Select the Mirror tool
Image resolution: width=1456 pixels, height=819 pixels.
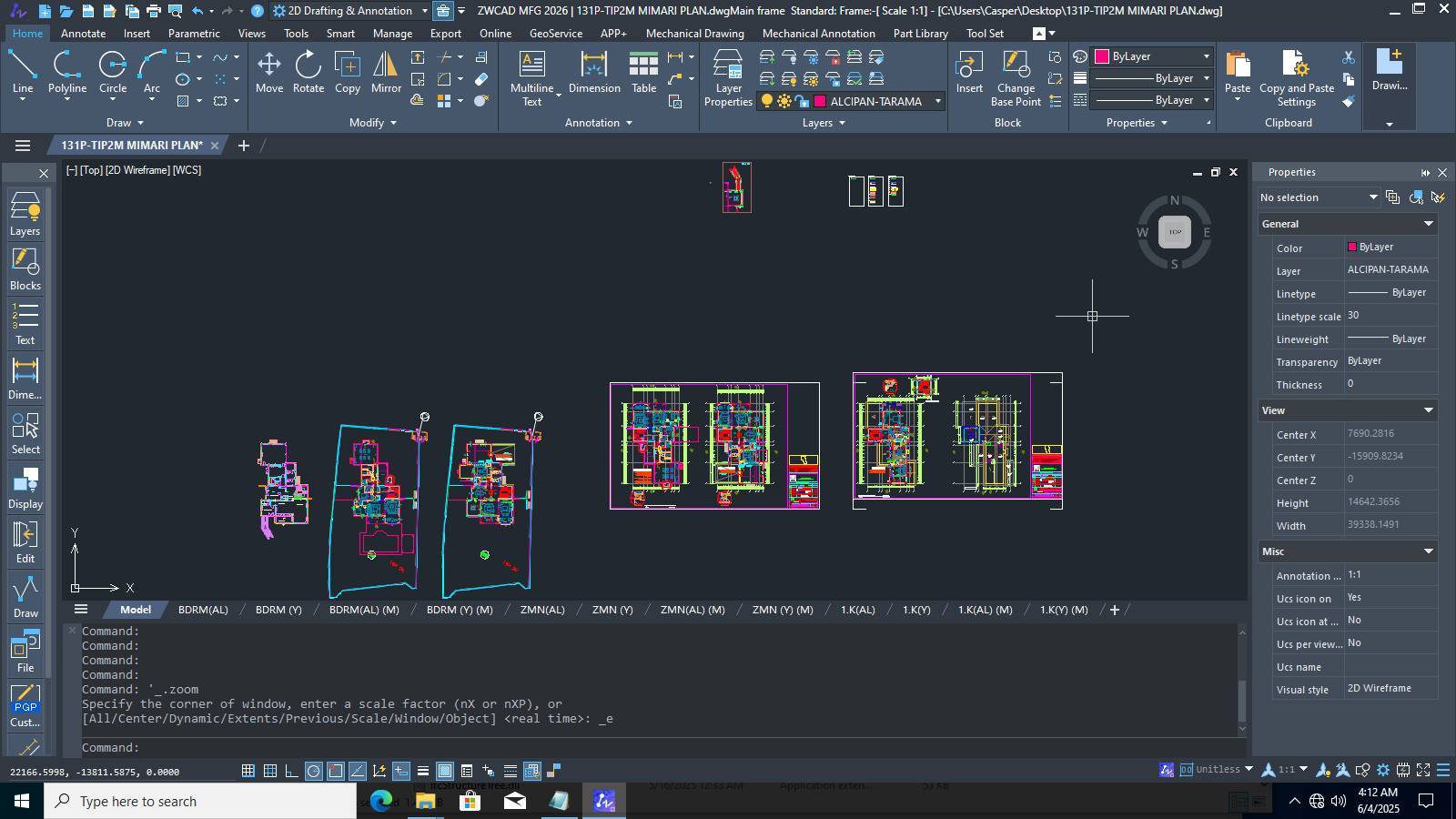[386, 72]
